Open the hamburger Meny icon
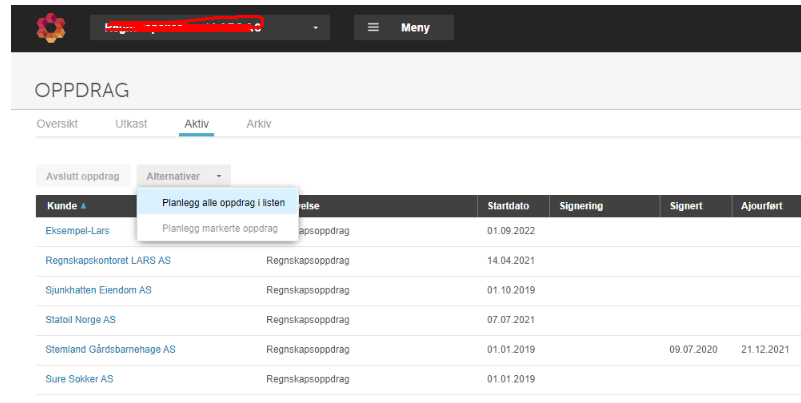The height and width of the screenshot is (403, 801). [x=373, y=28]
